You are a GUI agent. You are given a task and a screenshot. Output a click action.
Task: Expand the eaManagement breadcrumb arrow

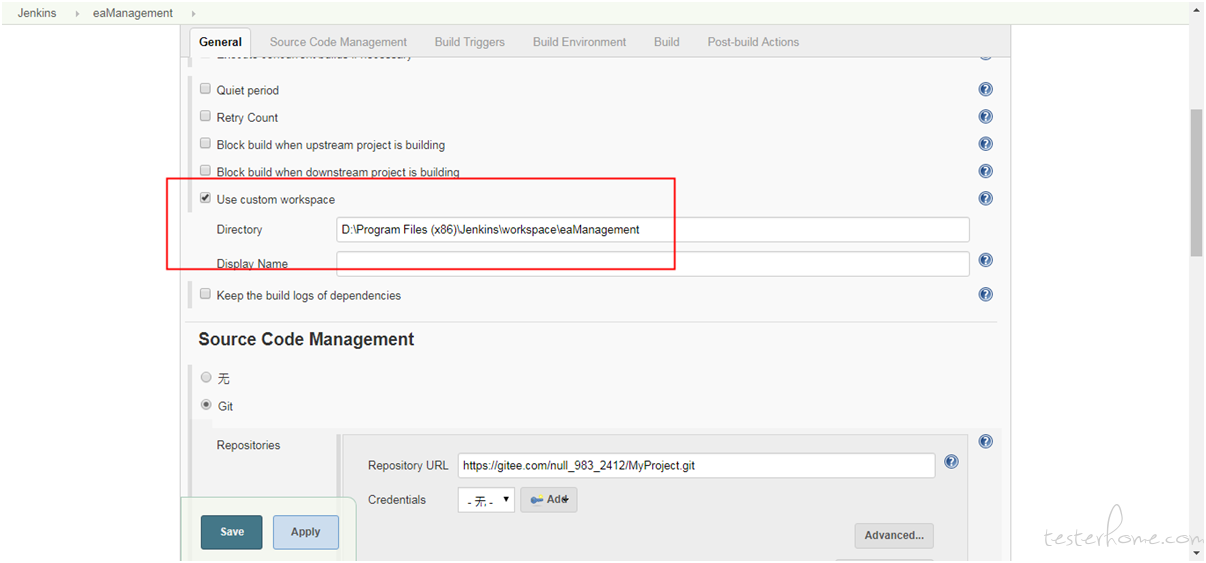pos(193,13)
